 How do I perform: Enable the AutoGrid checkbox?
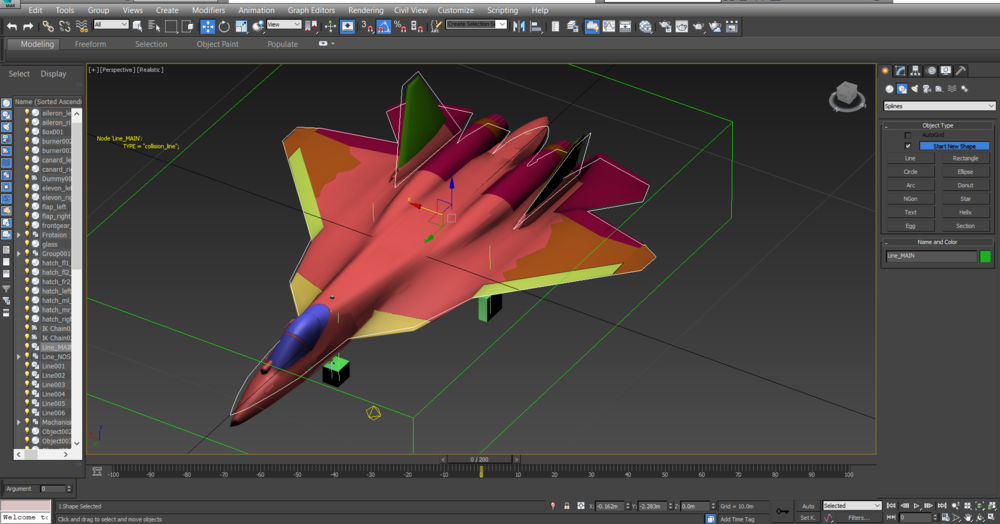coord(908,135)
